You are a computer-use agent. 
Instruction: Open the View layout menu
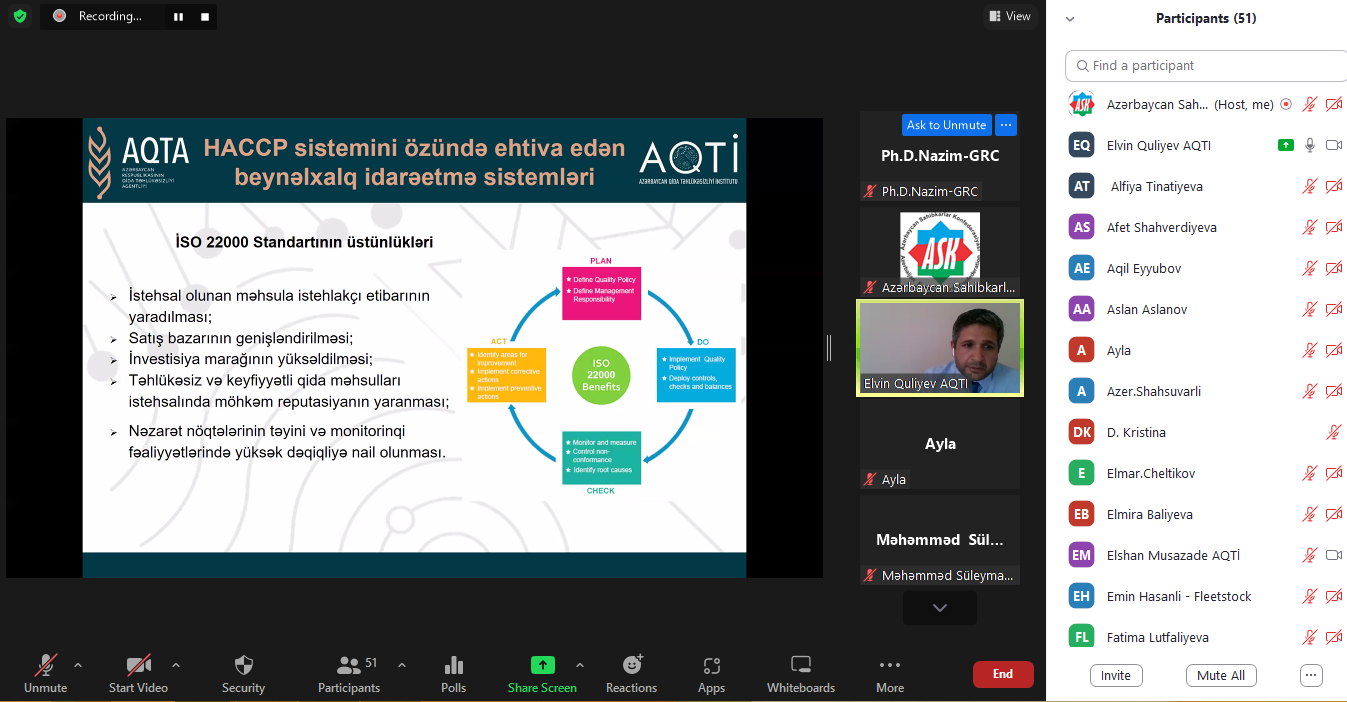point(1009,16)
